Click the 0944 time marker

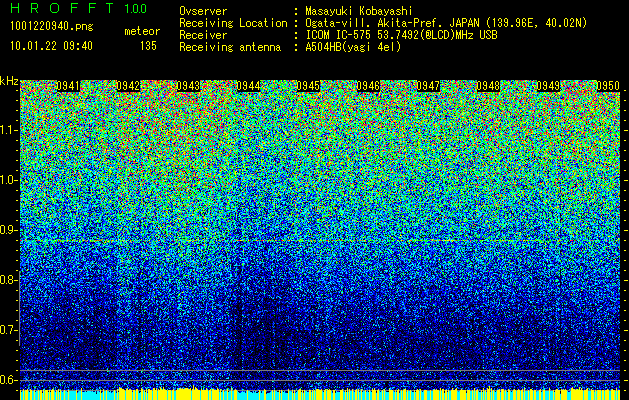tap(248, 86)
